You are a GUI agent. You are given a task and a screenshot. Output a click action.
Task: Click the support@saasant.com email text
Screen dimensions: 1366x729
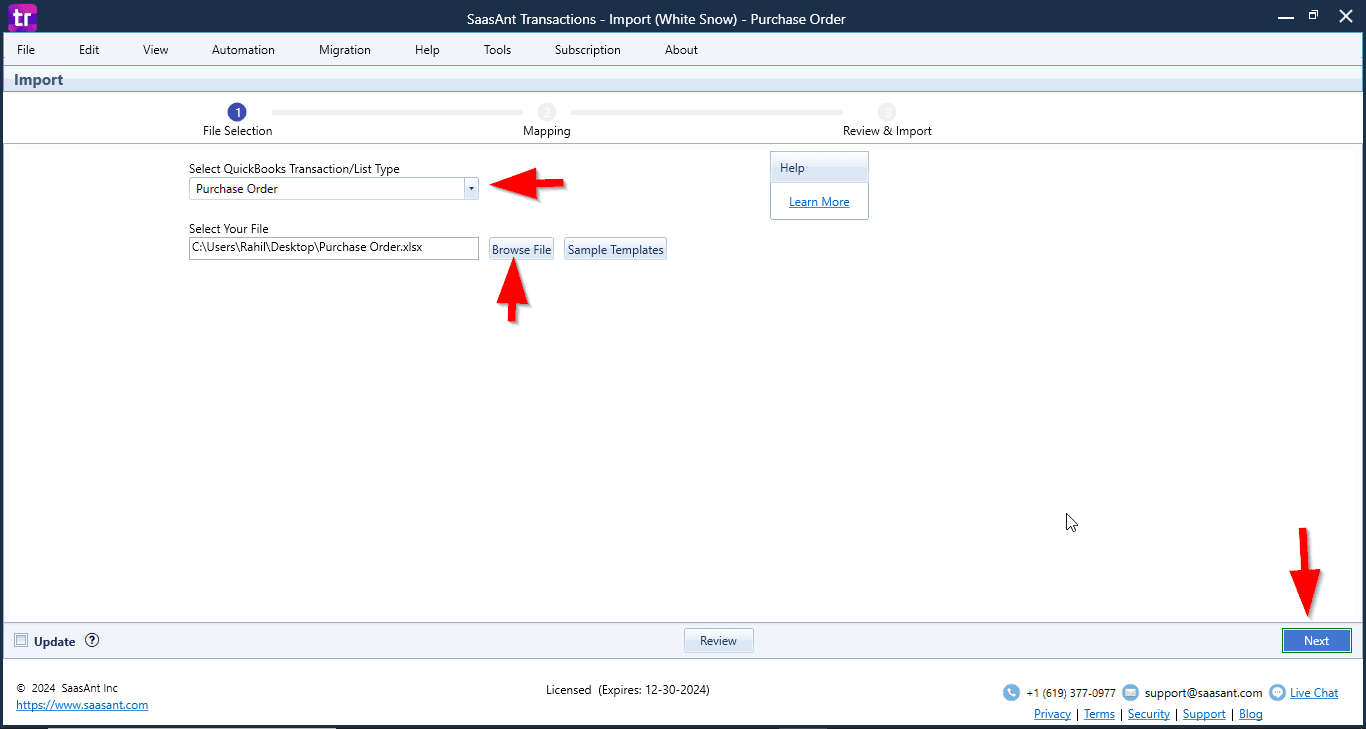click(x=1204, y=693)
